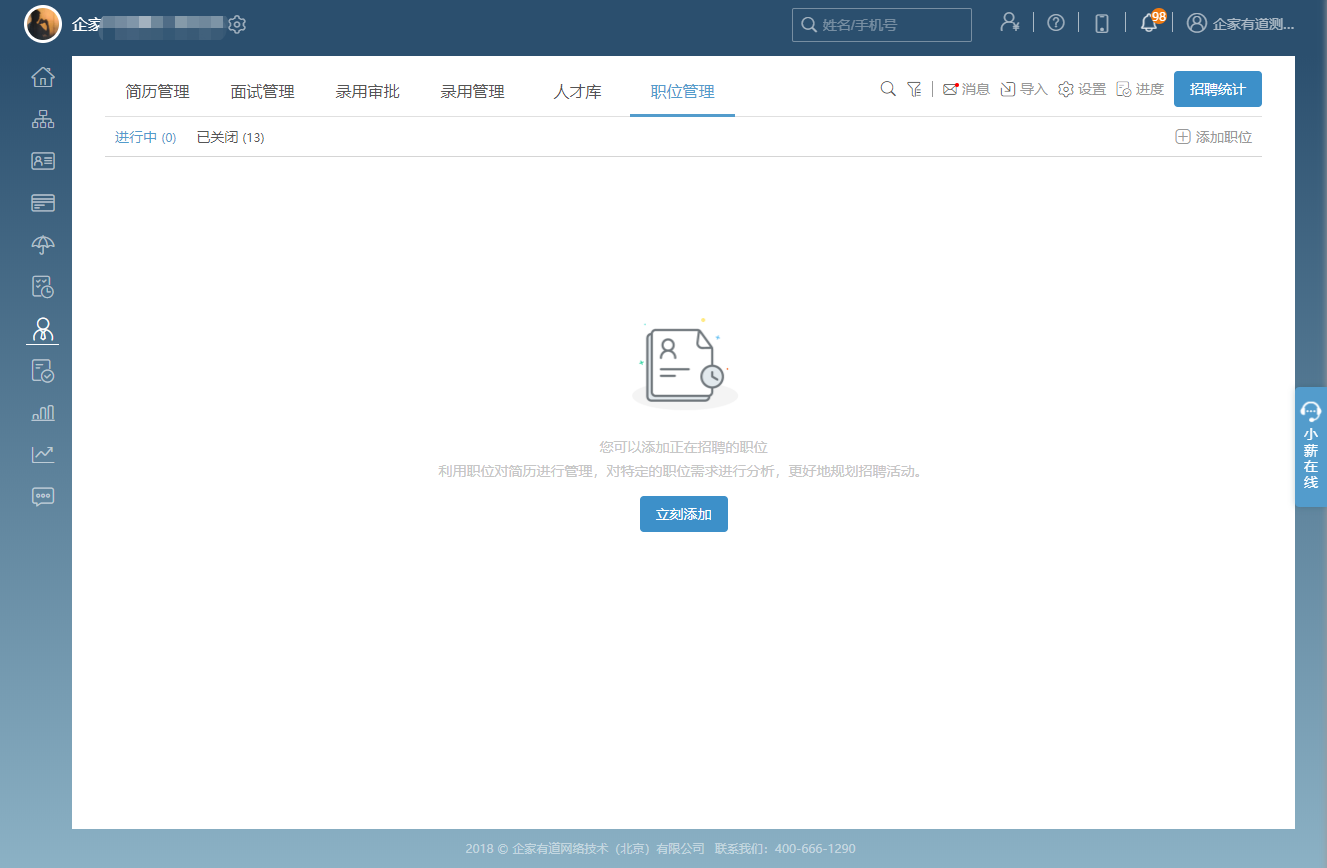The height and width of the screenshot is (868, 1327).
Task: Open the 小薪在线 support widget
Action: pos(1311,447)
